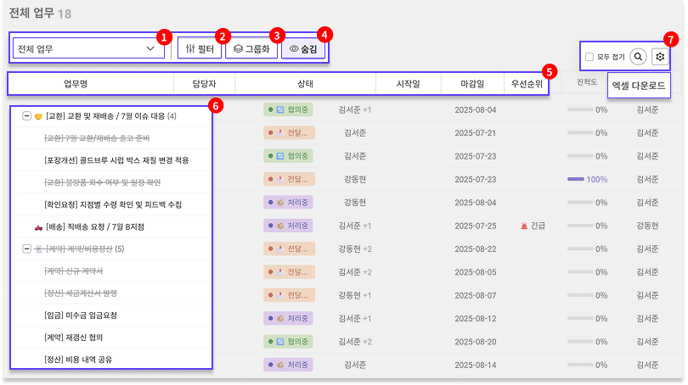This screenshot has width=688, height=385.
Task: Click the due date 2025-08-20
Action: tap(475, 342)
